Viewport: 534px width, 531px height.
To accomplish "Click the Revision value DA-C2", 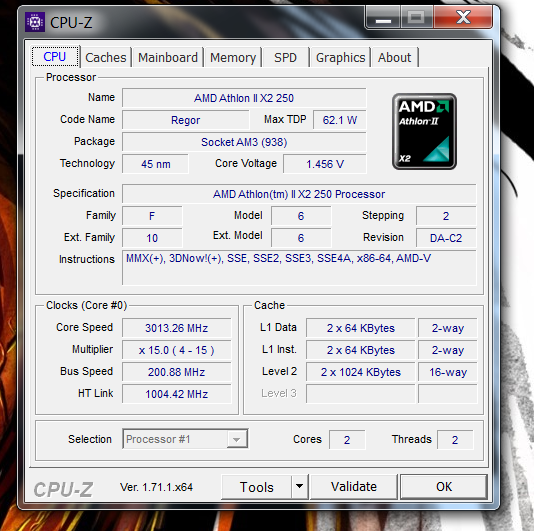I will [x=446, y=238].
